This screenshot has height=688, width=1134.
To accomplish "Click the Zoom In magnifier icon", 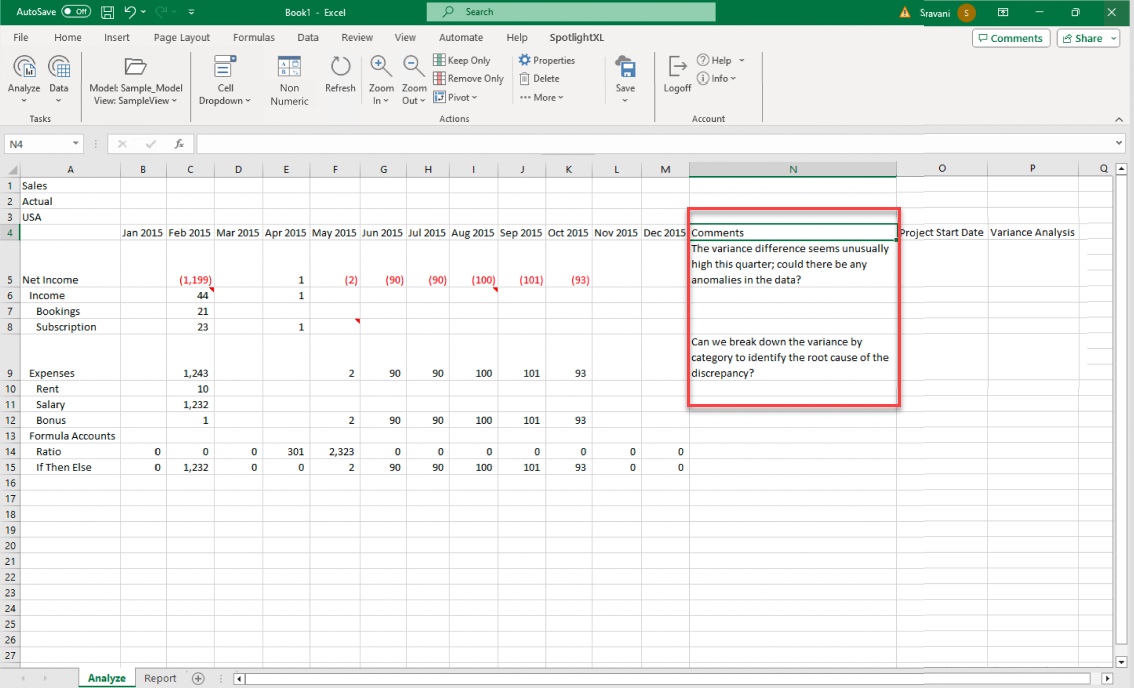I will tap(380, 66).
